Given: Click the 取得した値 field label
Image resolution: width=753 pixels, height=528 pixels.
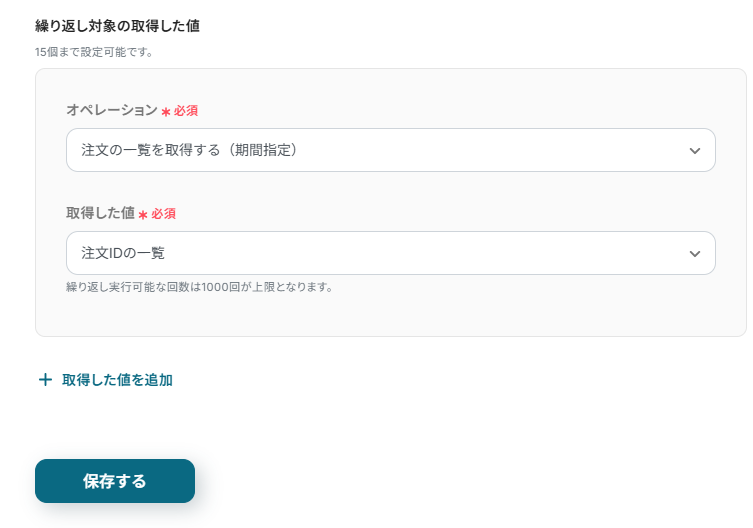Looking at the screenshot, I should (100, 213).
